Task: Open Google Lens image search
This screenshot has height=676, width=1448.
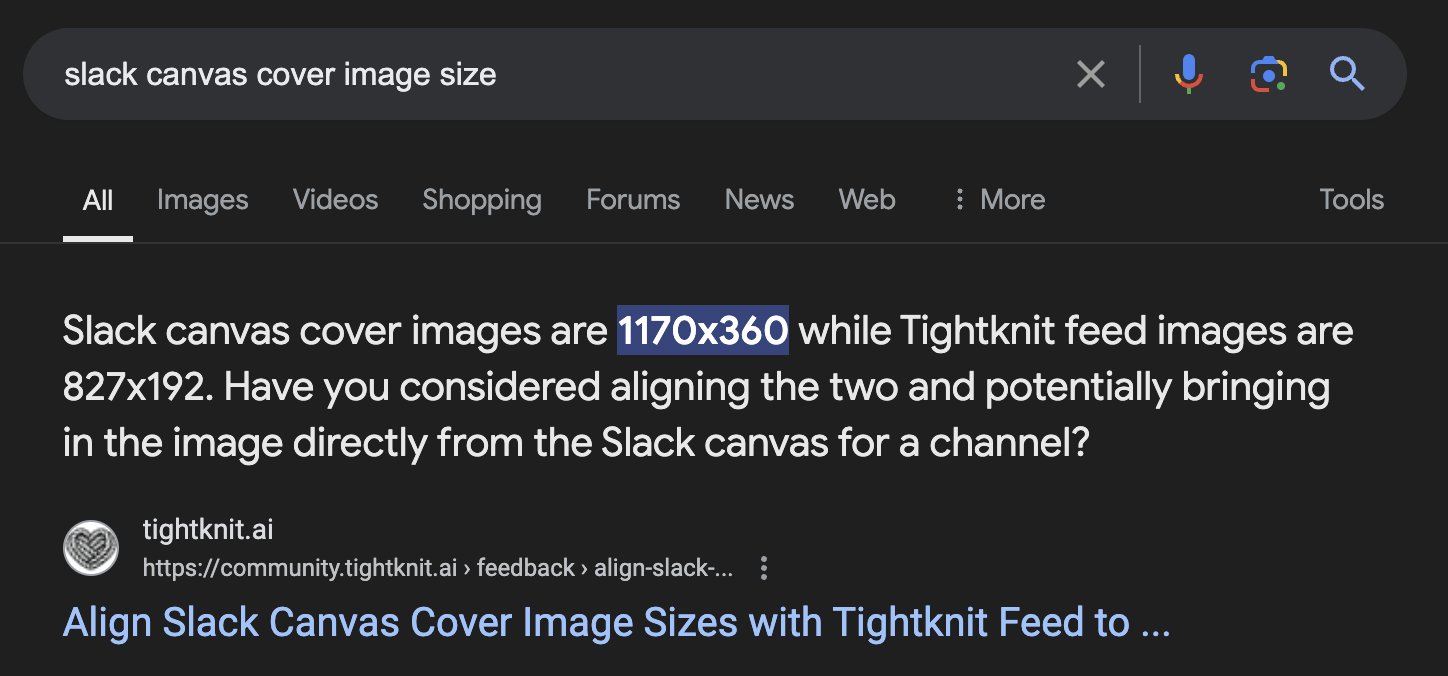Action: pyautogui.click(x=1268, y=74)
